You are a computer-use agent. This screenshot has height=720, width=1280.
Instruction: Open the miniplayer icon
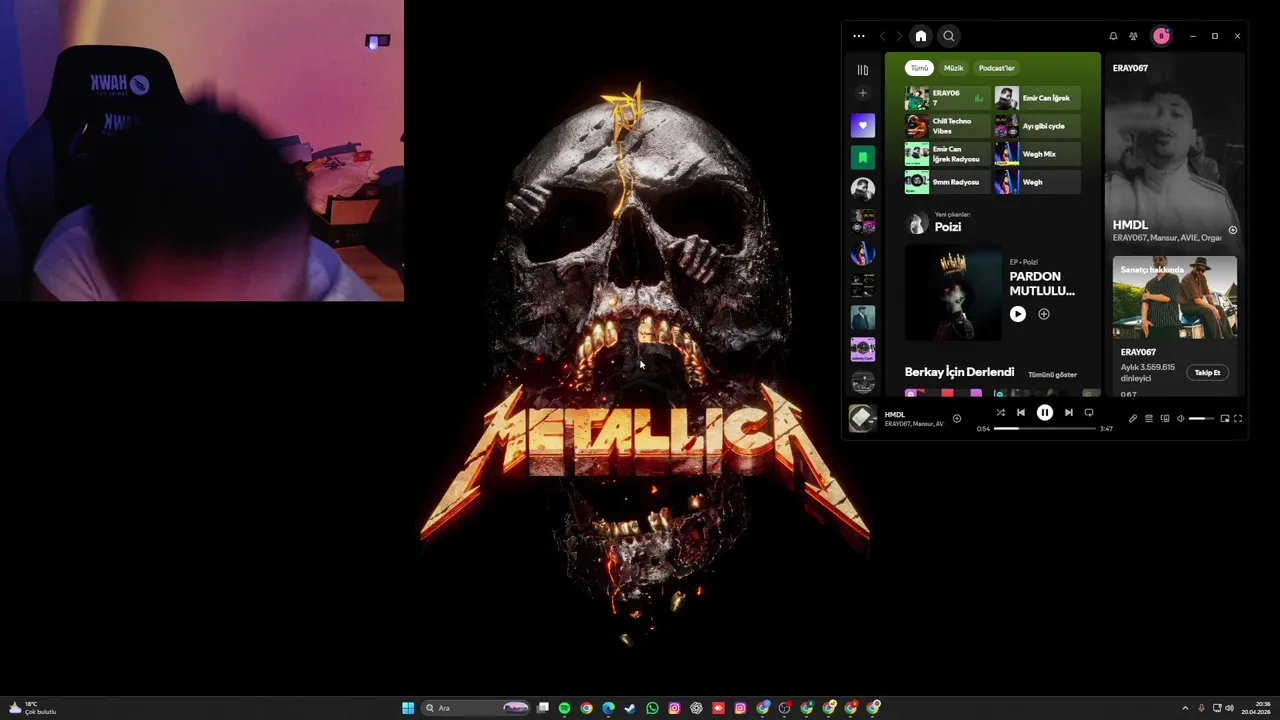point(1224,419)
